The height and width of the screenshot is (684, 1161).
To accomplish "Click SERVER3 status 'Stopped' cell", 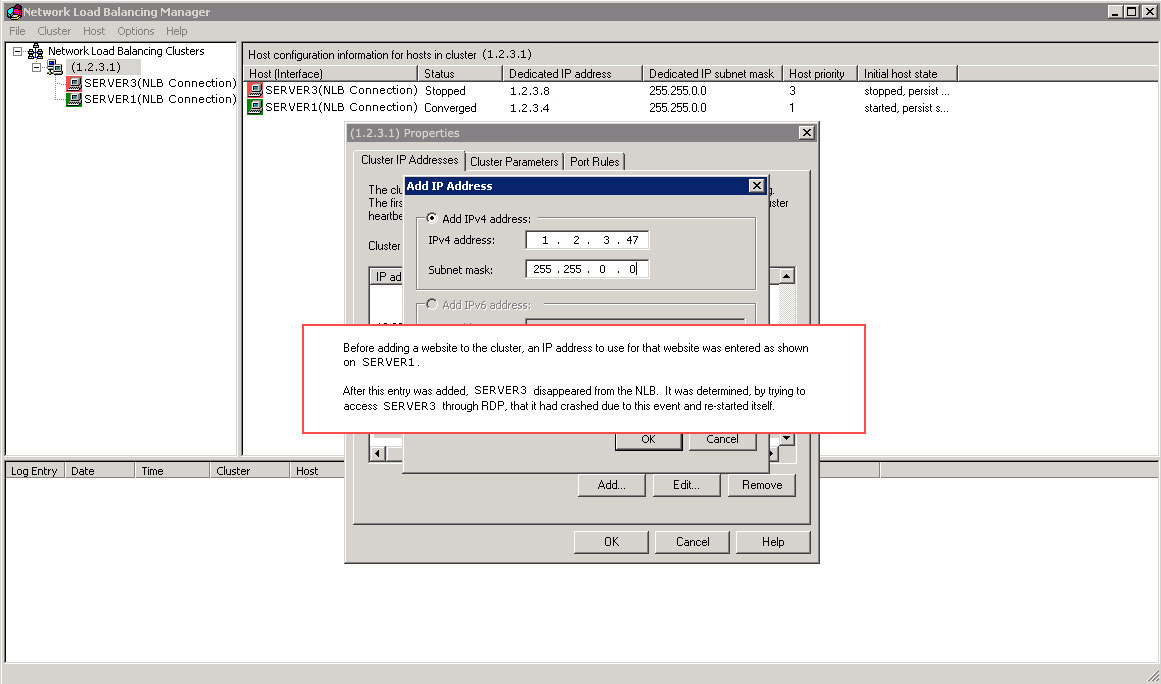I will [x=445, y=91].
